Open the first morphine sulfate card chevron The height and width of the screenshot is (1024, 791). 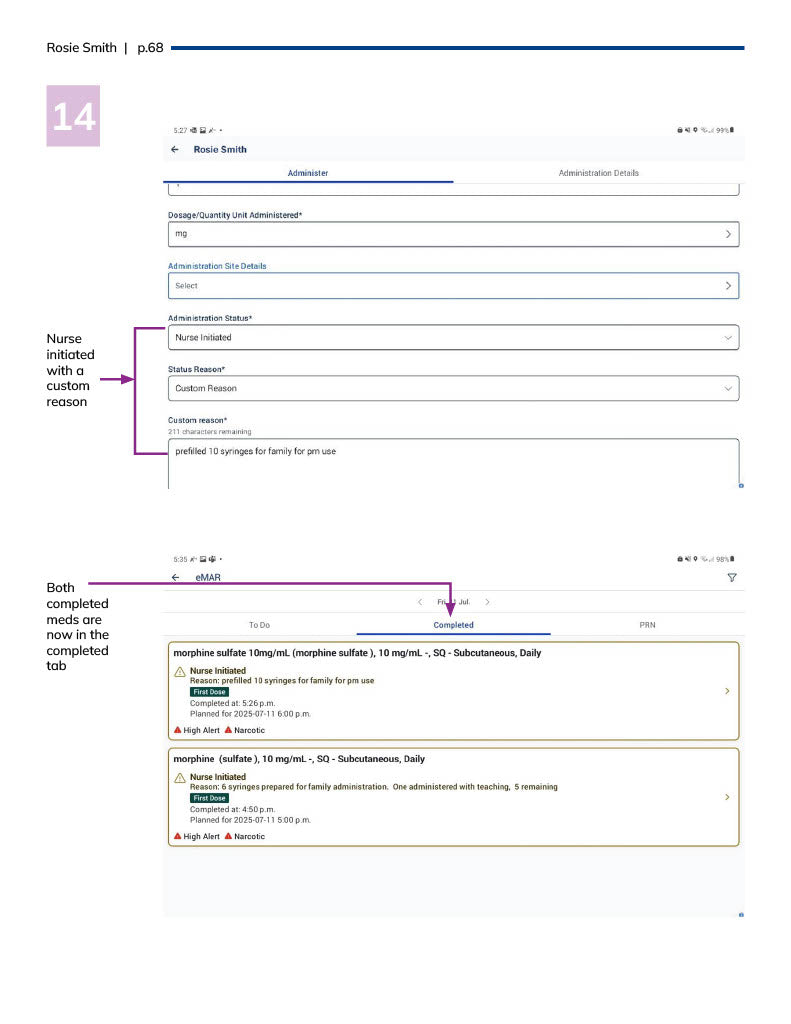point(727,691)
